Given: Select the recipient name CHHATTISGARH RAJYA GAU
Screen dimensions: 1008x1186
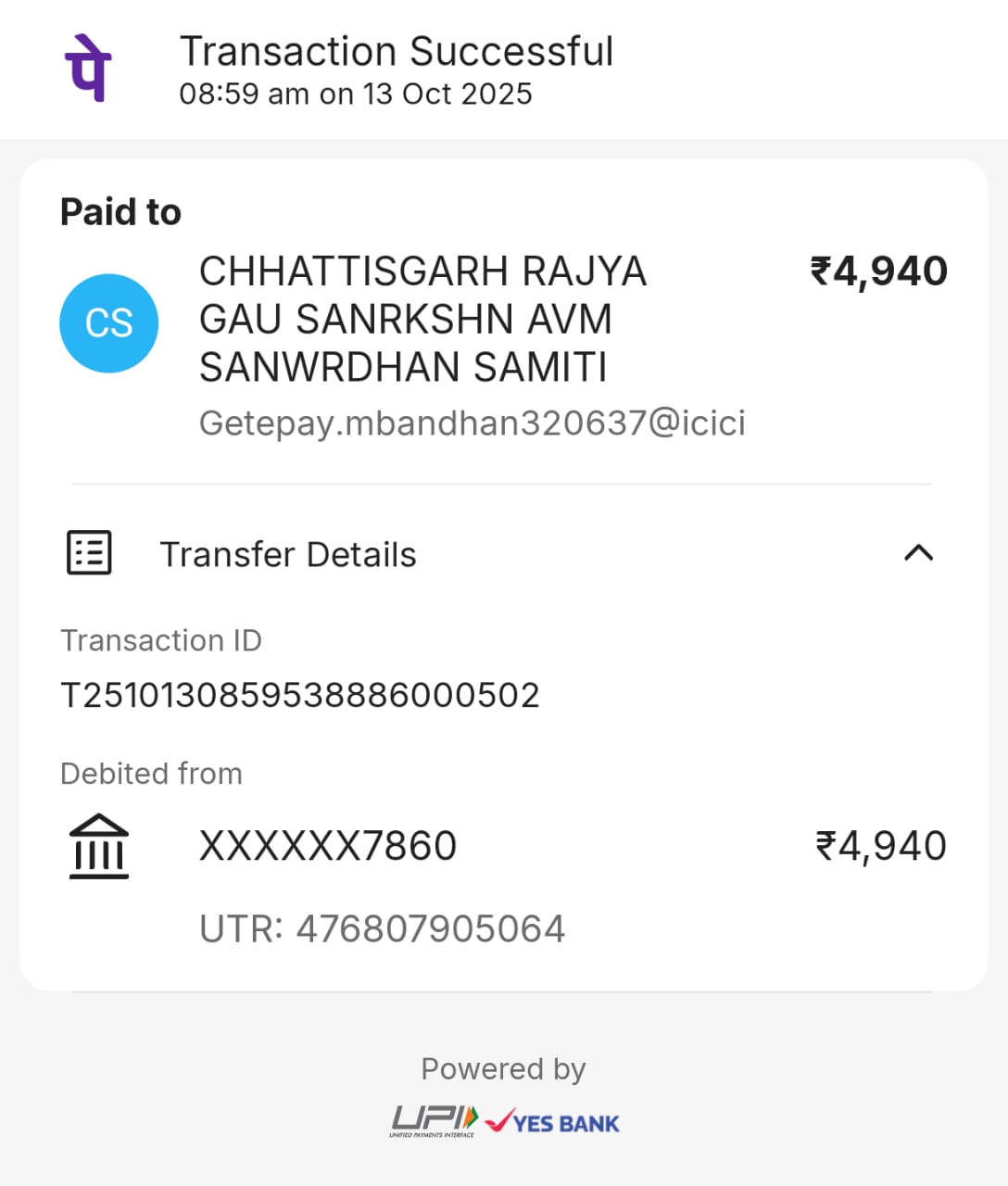Looking at the screenshot, I should click(422, 319).
